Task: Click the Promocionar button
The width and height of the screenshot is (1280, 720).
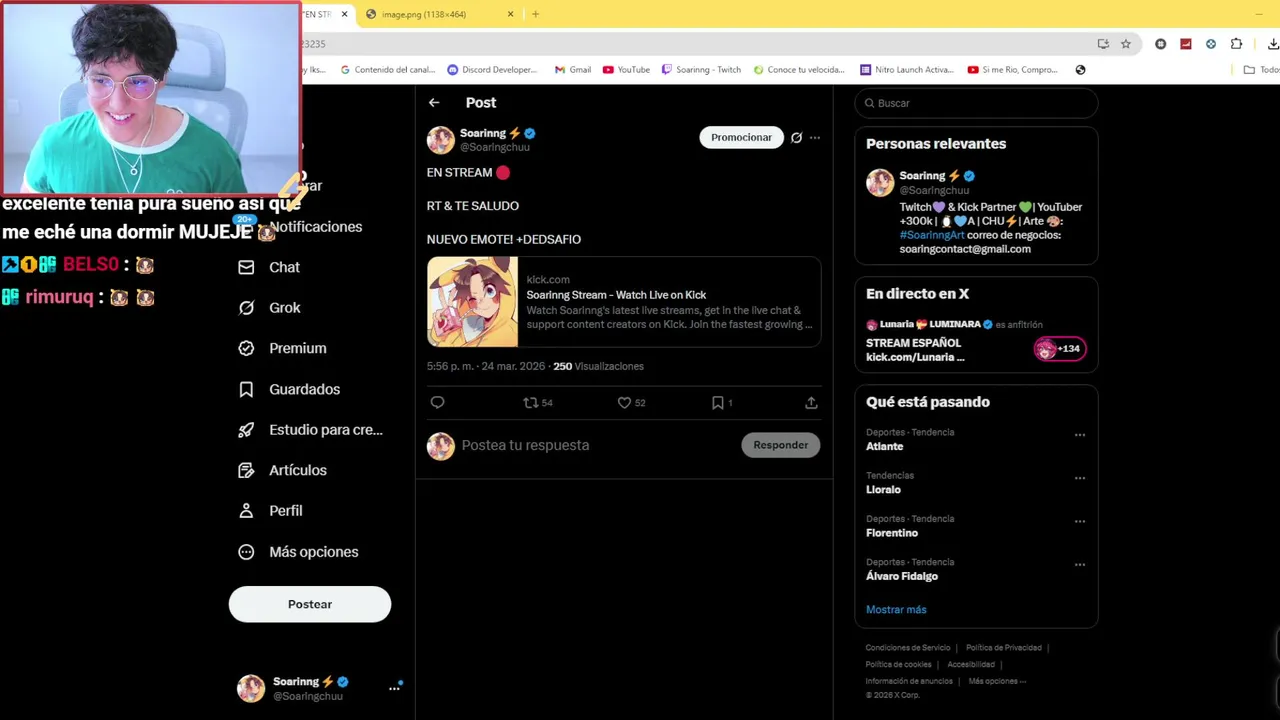Action: (x=741, y=137)
